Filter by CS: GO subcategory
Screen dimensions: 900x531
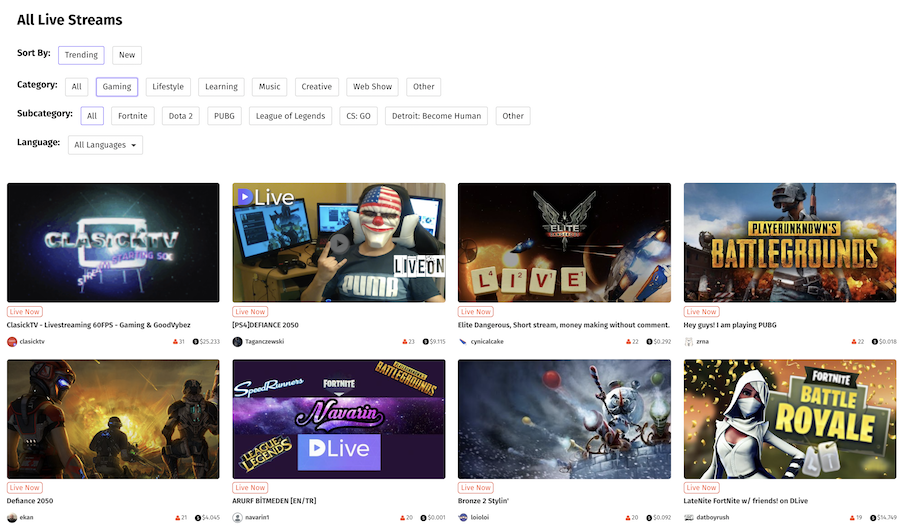(358, 116)
